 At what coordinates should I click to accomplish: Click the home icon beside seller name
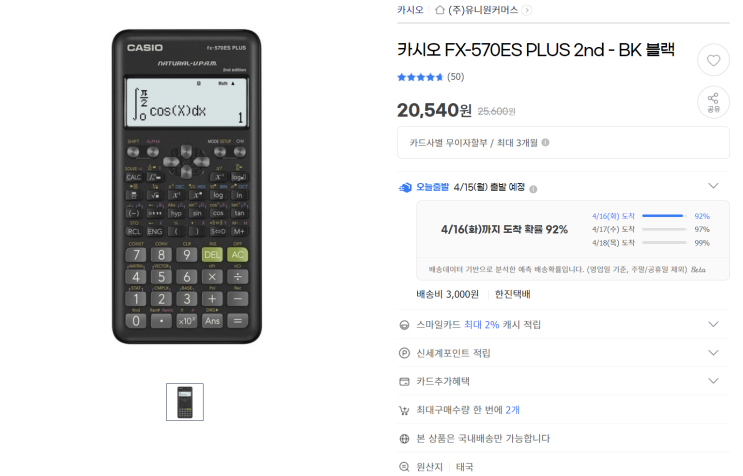(440, 9)
